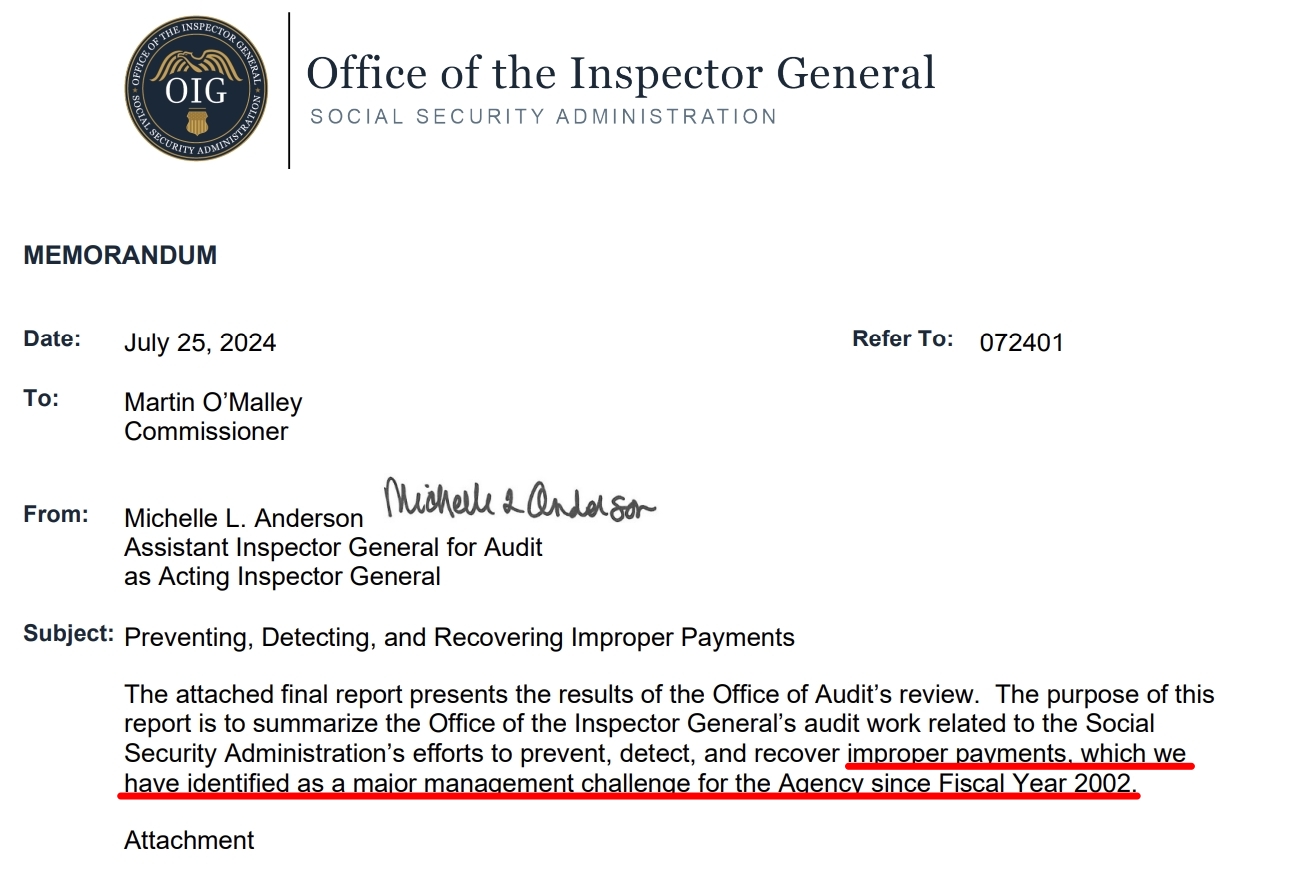Image resolution: width=1309 pixels, height=887 pixels.
Task: Click the "Social Security Administration" subtitle
Action: (x=543, y=117)
